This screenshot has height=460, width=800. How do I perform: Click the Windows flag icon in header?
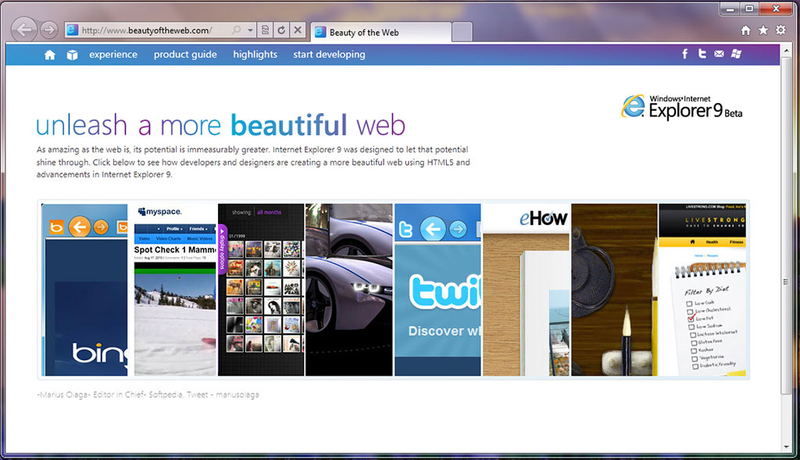point(736,54)
